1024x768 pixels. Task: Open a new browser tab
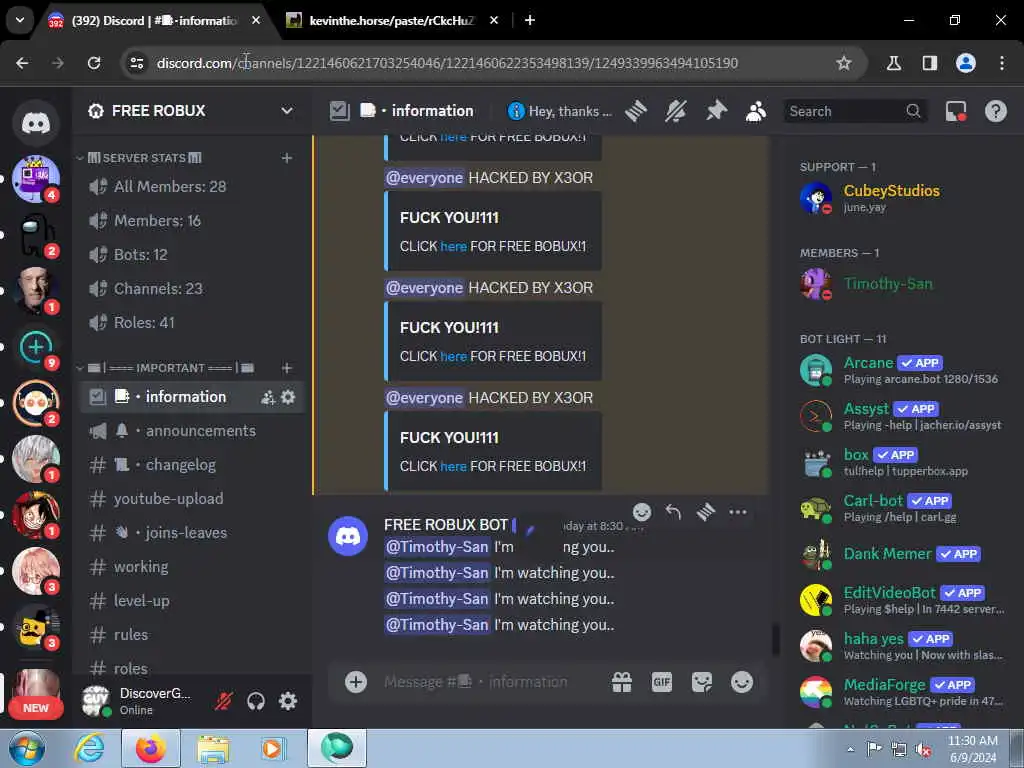(530, 20)
